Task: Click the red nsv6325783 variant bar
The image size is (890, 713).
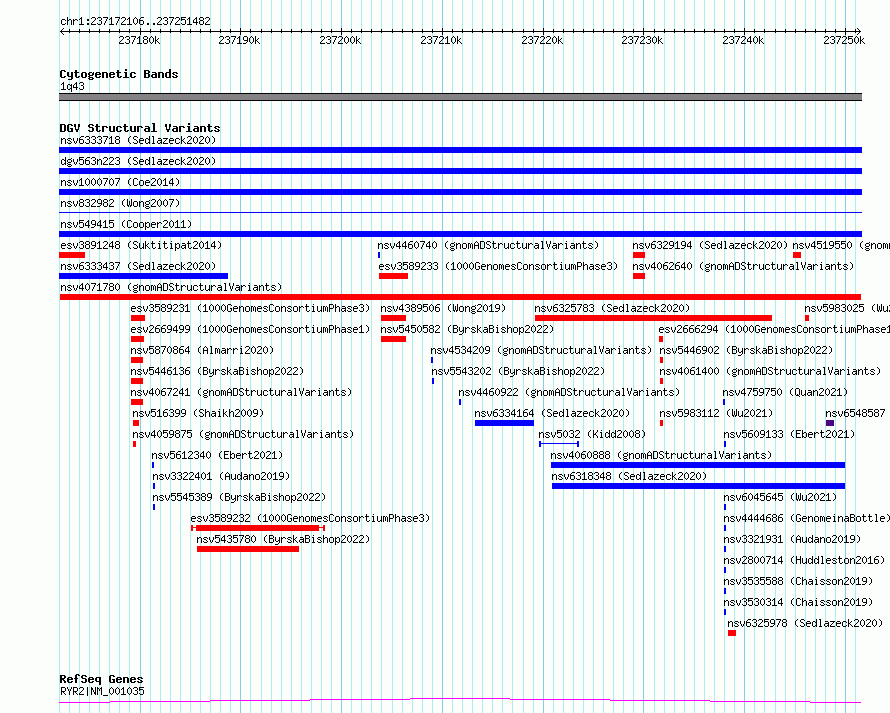Action: pyautogui.click(x=653, y=318)
